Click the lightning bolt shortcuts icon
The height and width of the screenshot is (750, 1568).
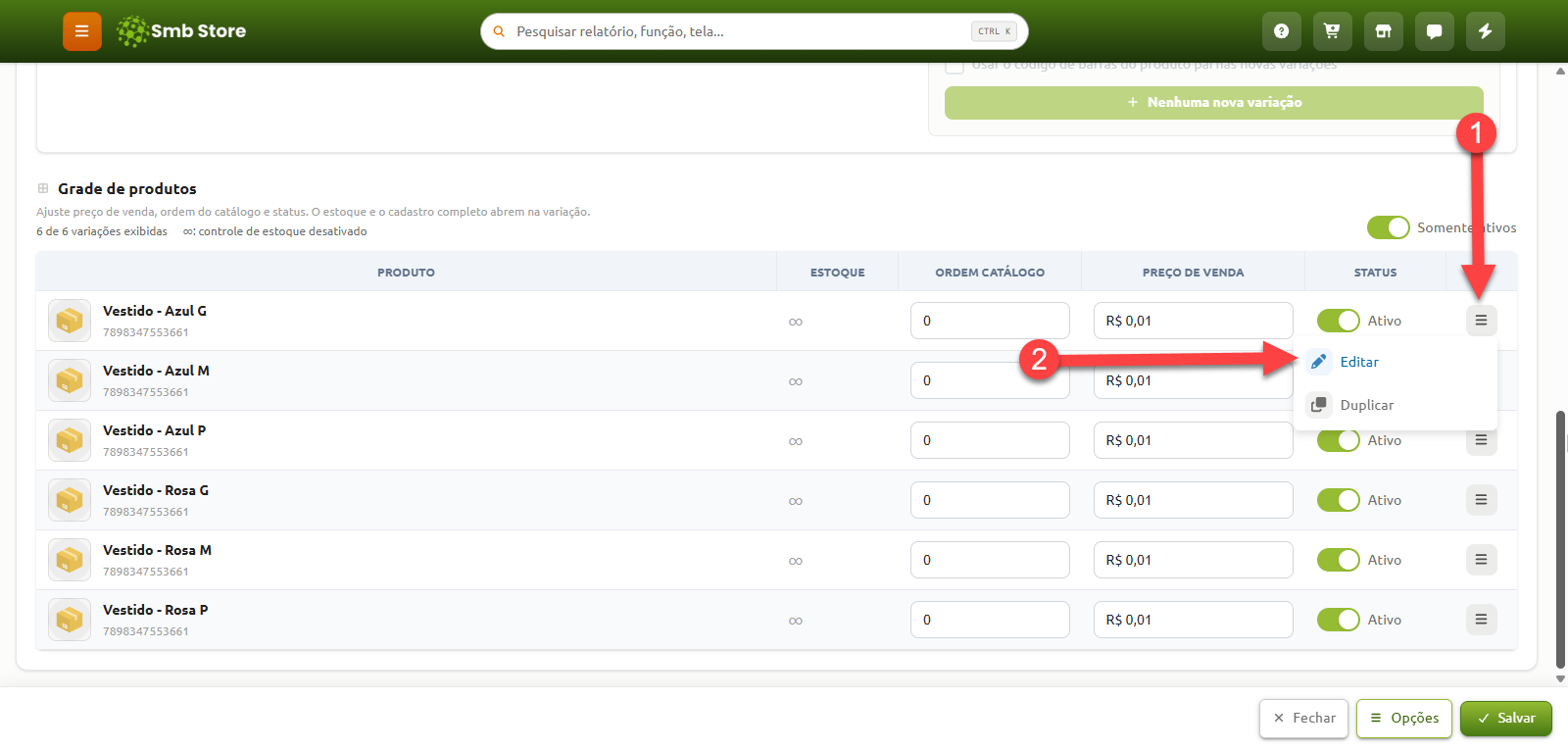point(1485,31)
